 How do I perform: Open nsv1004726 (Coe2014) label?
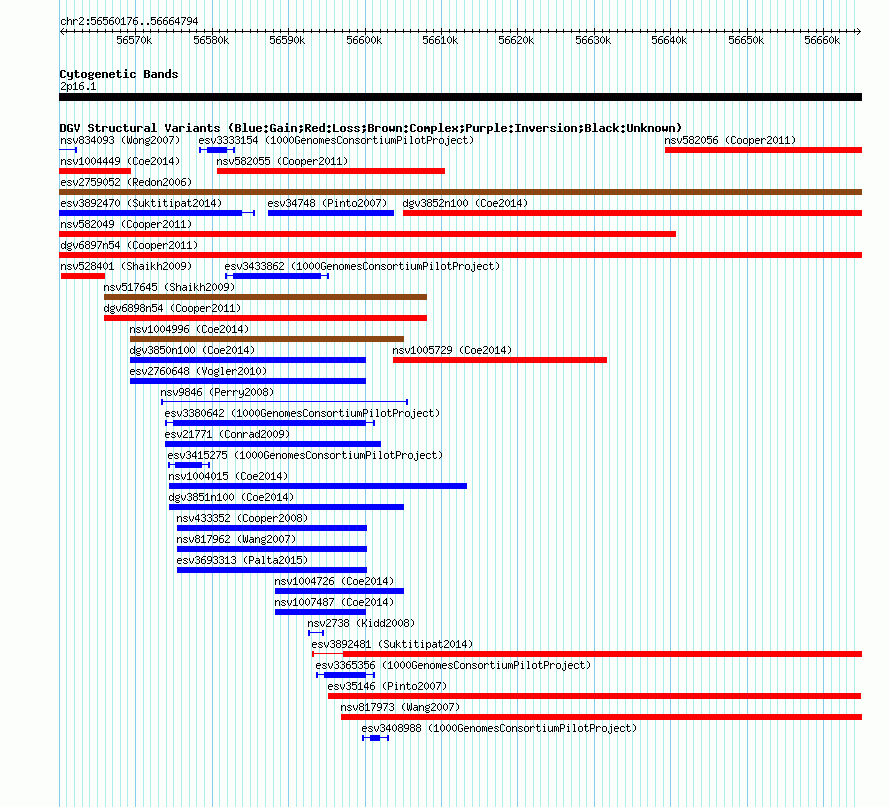tap(334, 581)
